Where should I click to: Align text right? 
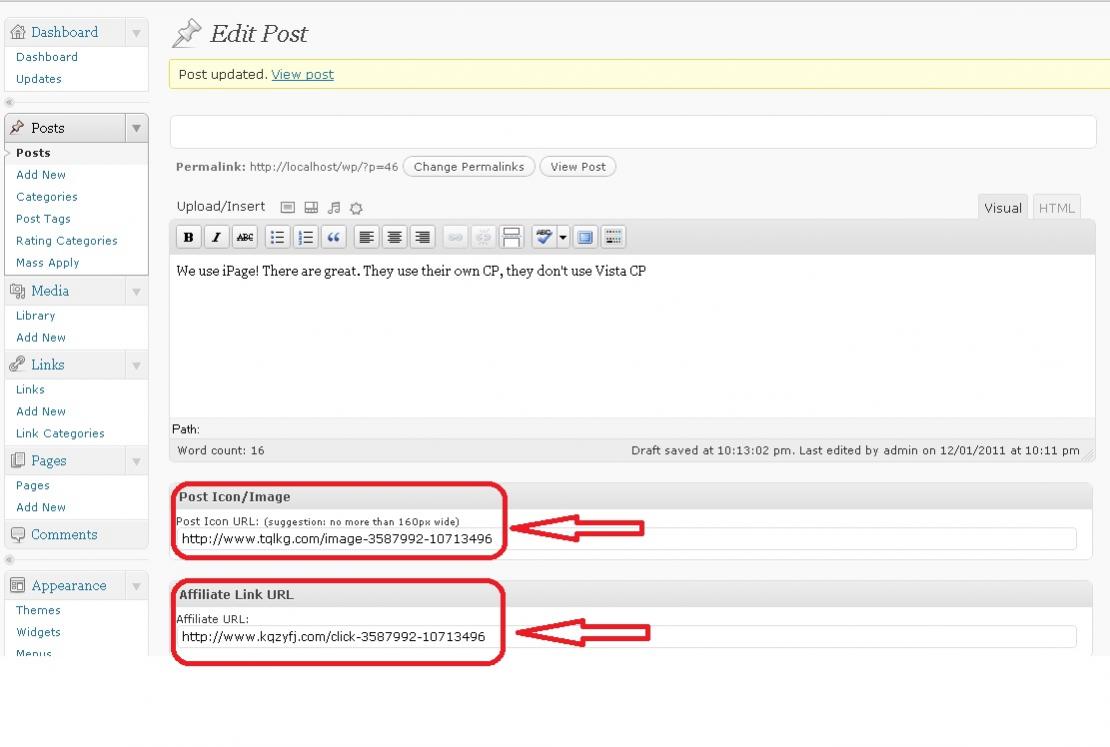pyautogui.click(x=423, y=237)
